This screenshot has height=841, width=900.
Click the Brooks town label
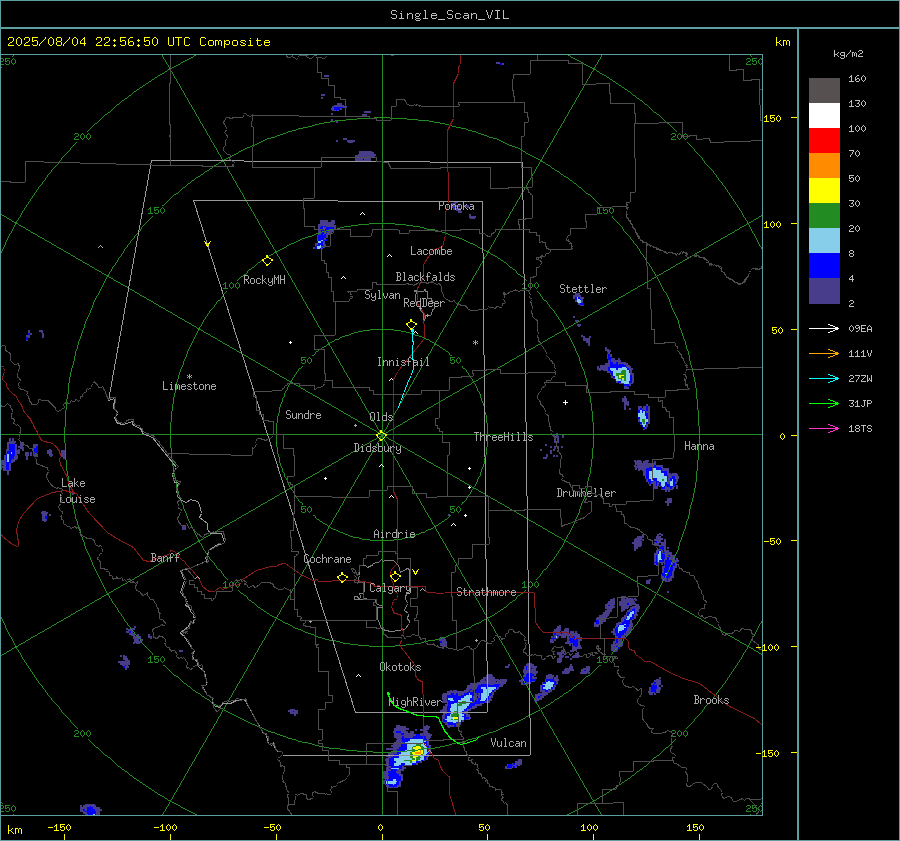pos(711,700)
